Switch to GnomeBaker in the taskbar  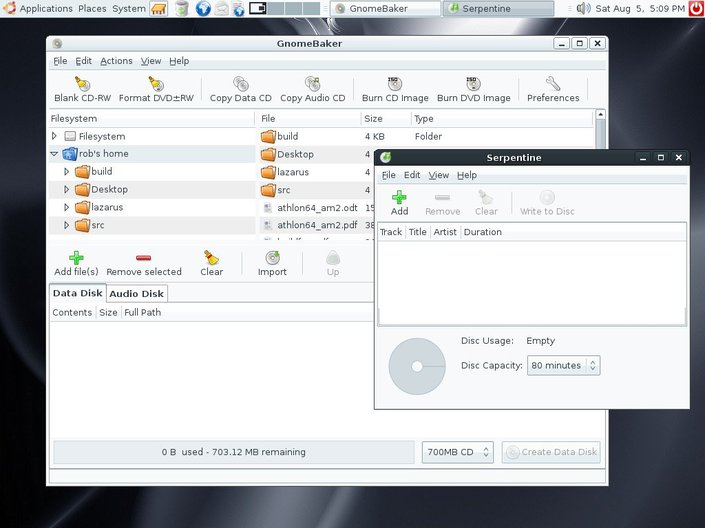pos(386,9)
